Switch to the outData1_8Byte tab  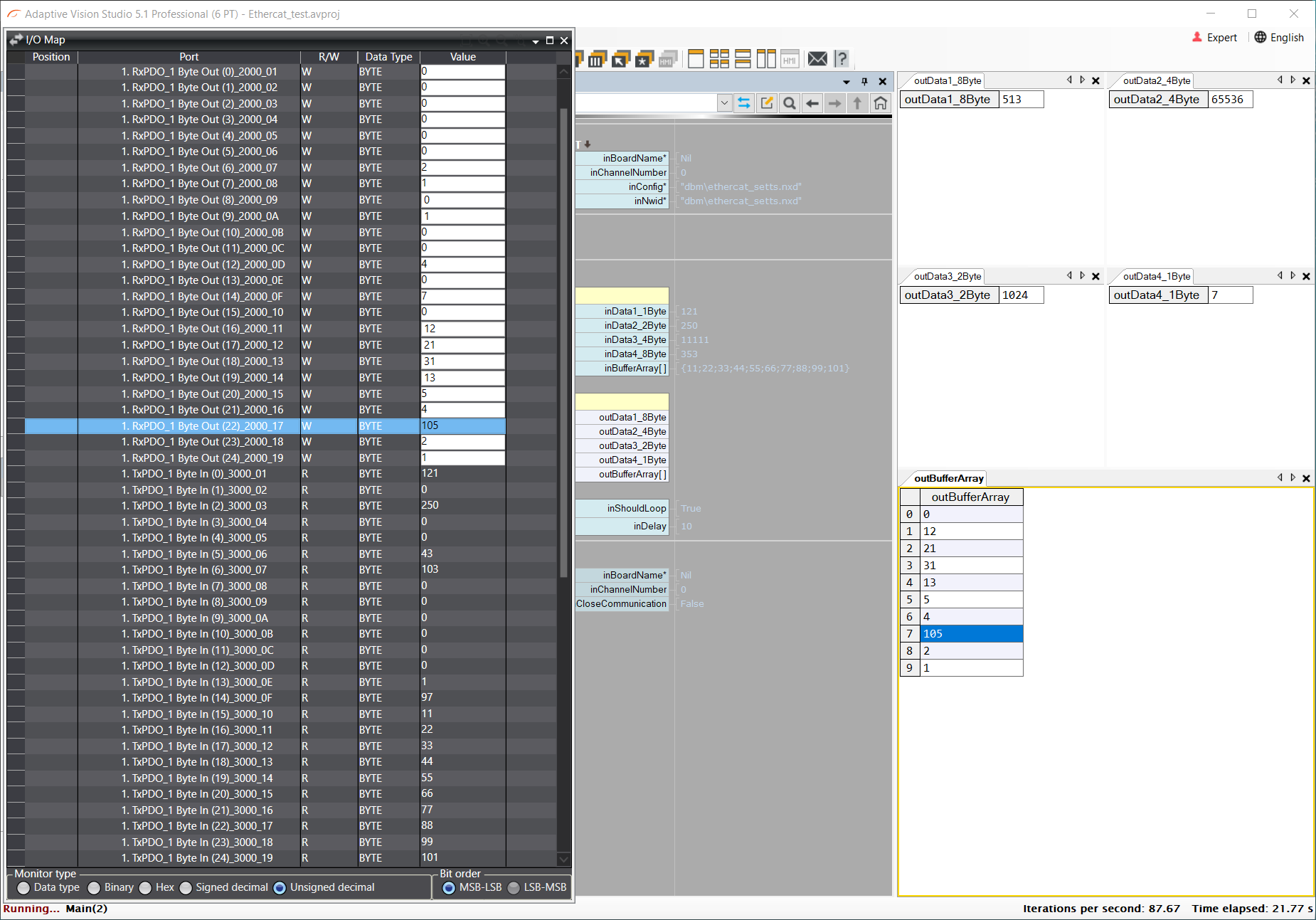(x=947, y=80)
